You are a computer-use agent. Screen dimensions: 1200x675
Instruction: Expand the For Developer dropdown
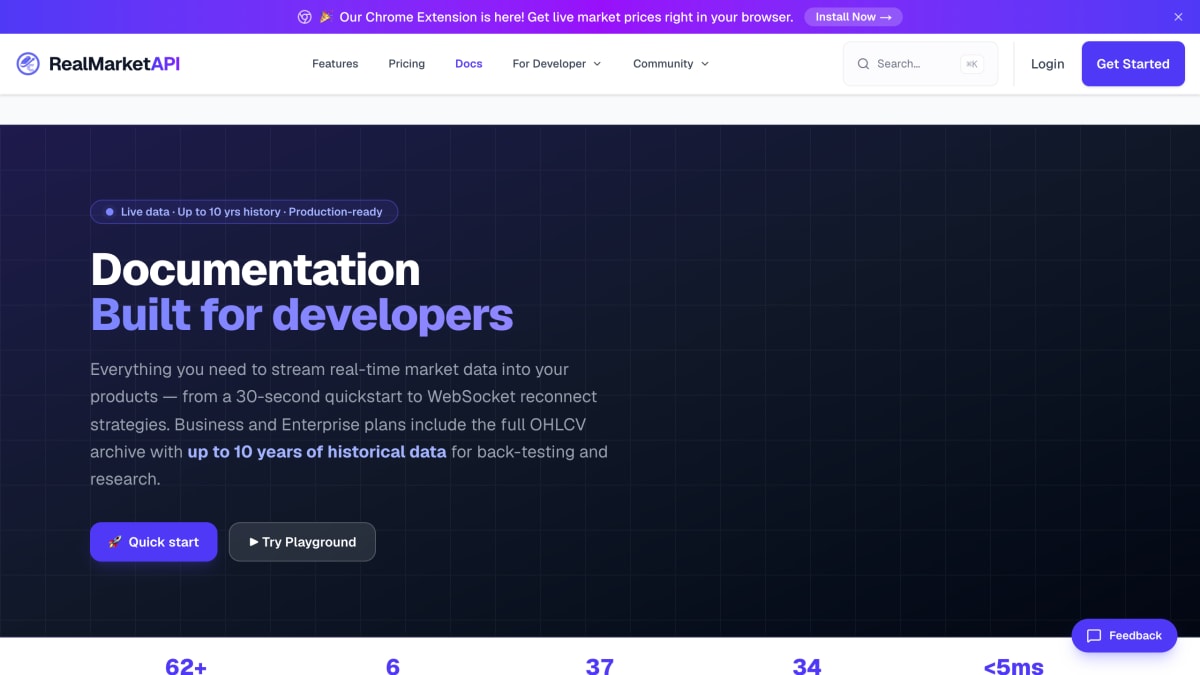tap(557, 64)
